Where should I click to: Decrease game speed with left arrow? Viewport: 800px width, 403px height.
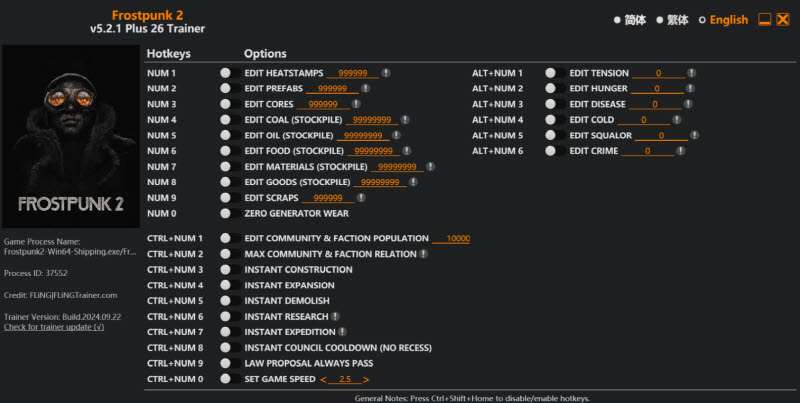(324, 380)
